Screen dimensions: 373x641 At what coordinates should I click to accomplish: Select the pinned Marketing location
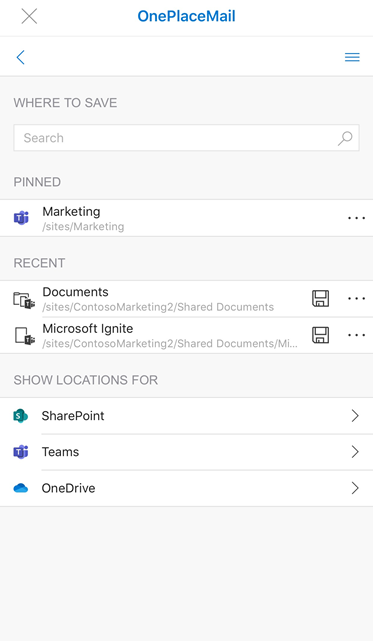186,218
